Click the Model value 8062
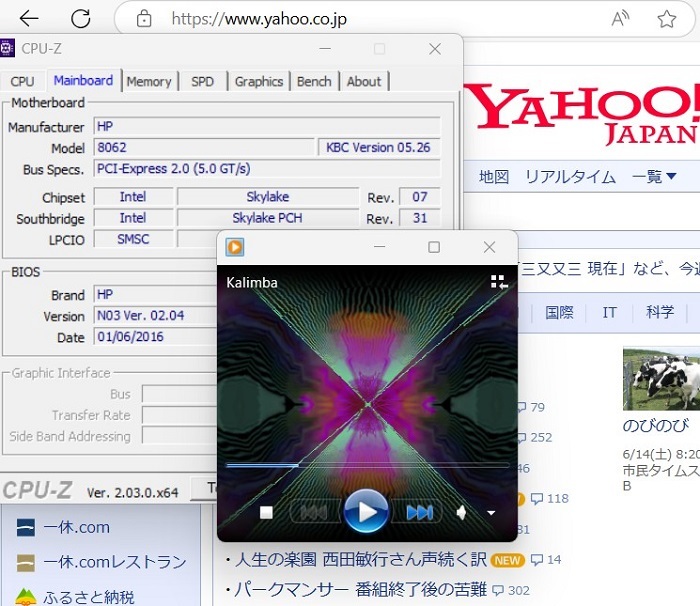This screenshot has height=606, width=700. tap(204, 147)
